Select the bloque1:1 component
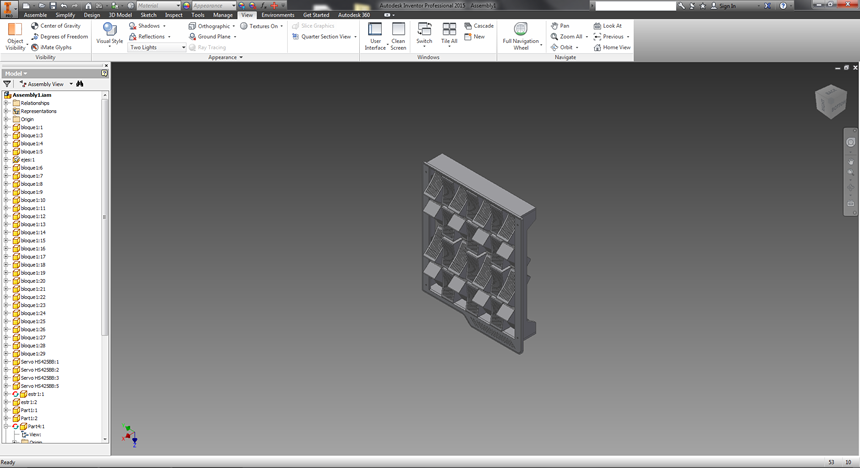 click(x=27, y=127)
